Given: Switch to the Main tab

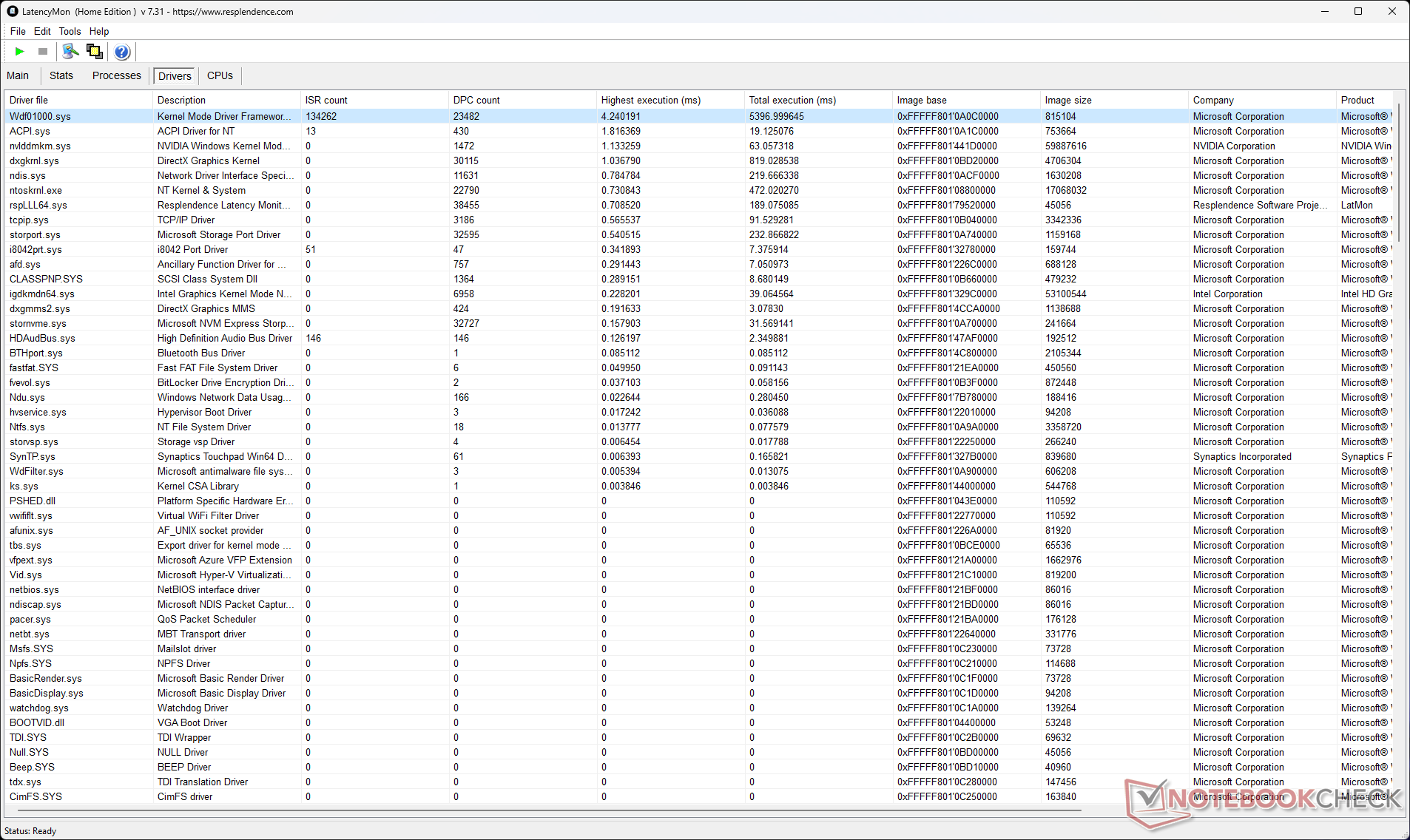Looking at the screenshot, I should [x=18, y=75].
